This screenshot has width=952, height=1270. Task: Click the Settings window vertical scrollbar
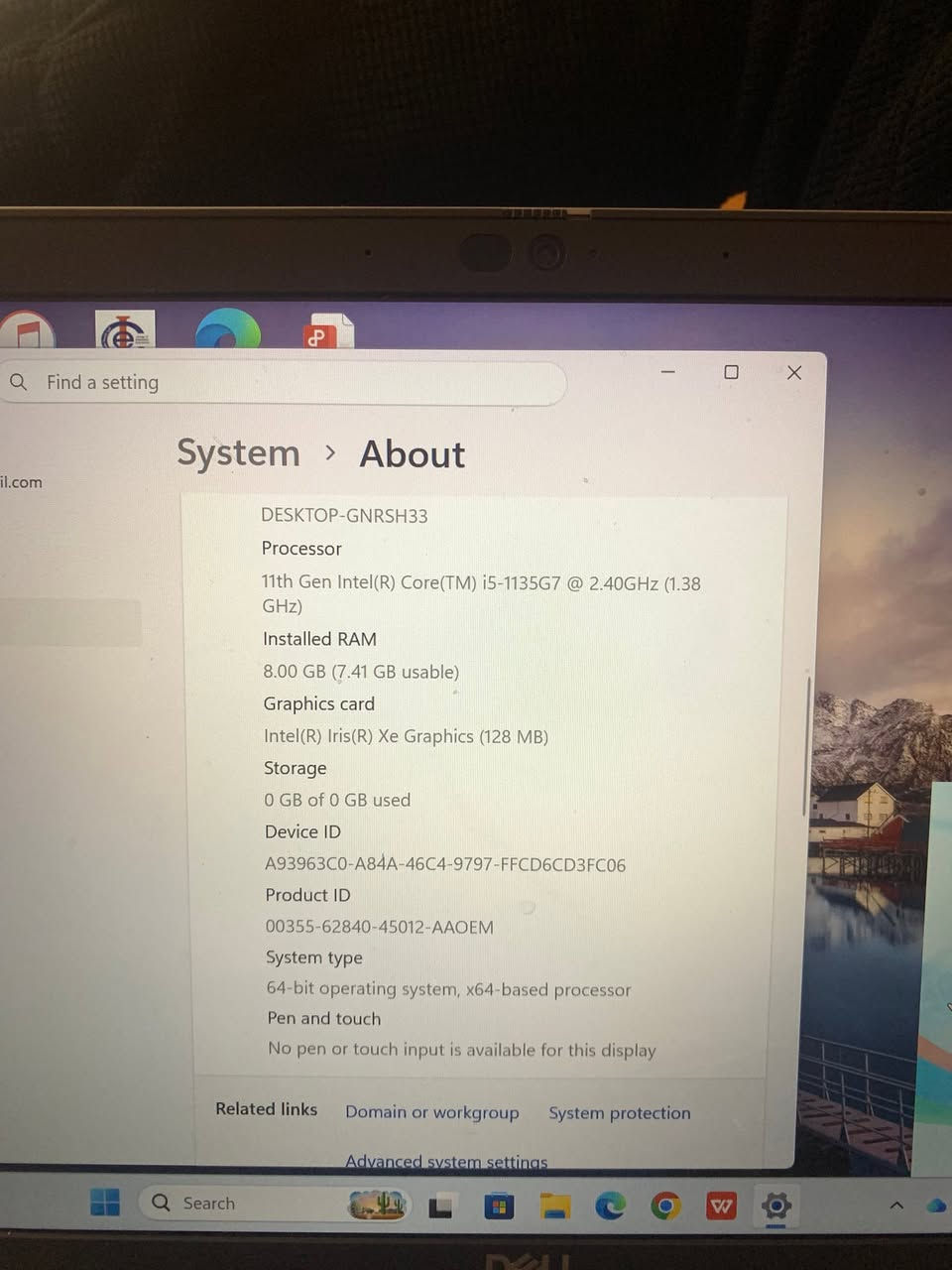[x=808, y=746]
